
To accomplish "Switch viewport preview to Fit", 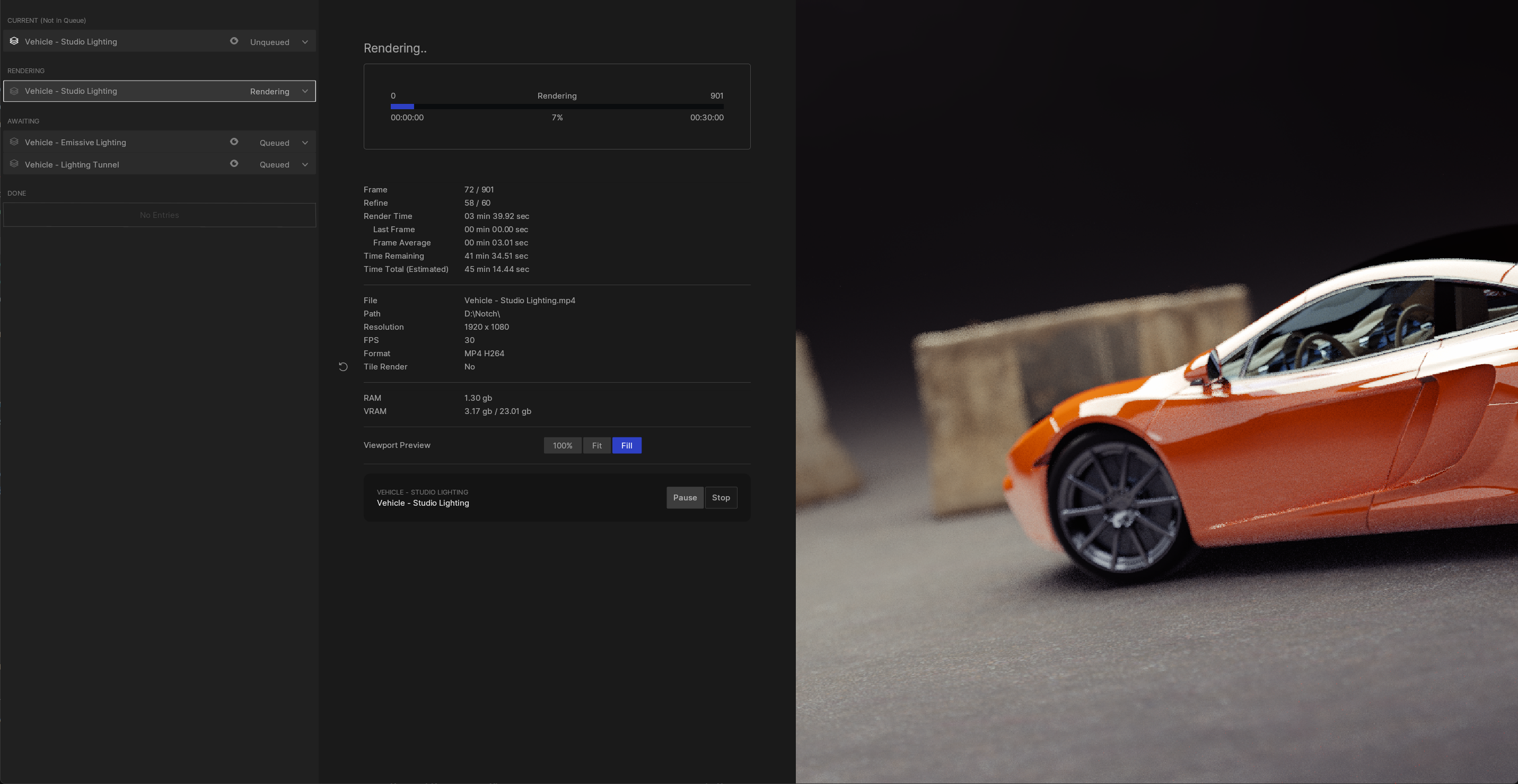I will point(597,445).
